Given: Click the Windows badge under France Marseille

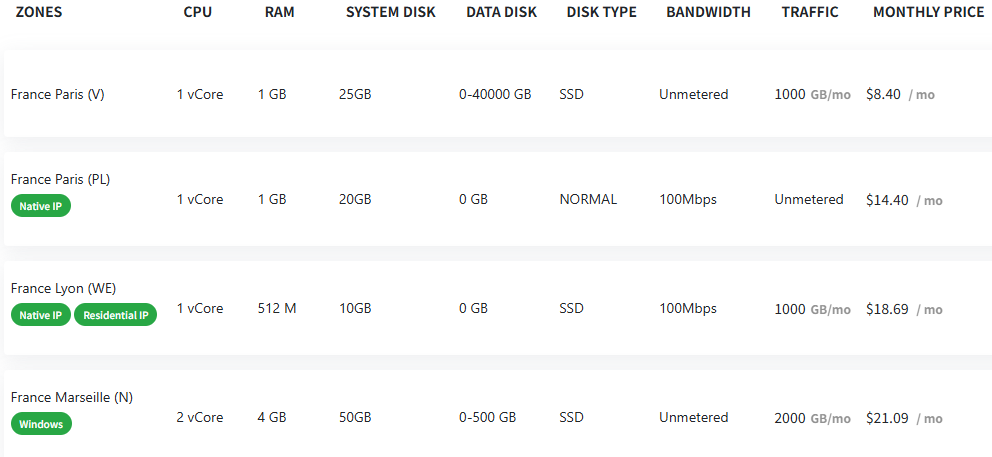Looking at the screenshot, I should click(41, 424).
